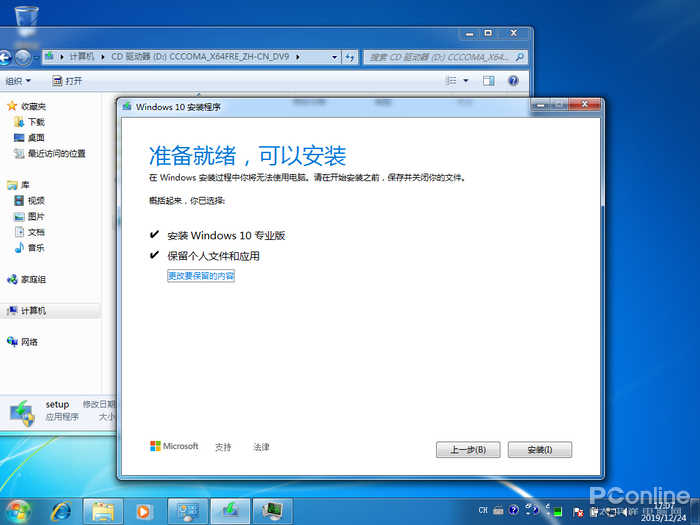
Task: Click the 安装(I) install button
Action: click(540, 450)
